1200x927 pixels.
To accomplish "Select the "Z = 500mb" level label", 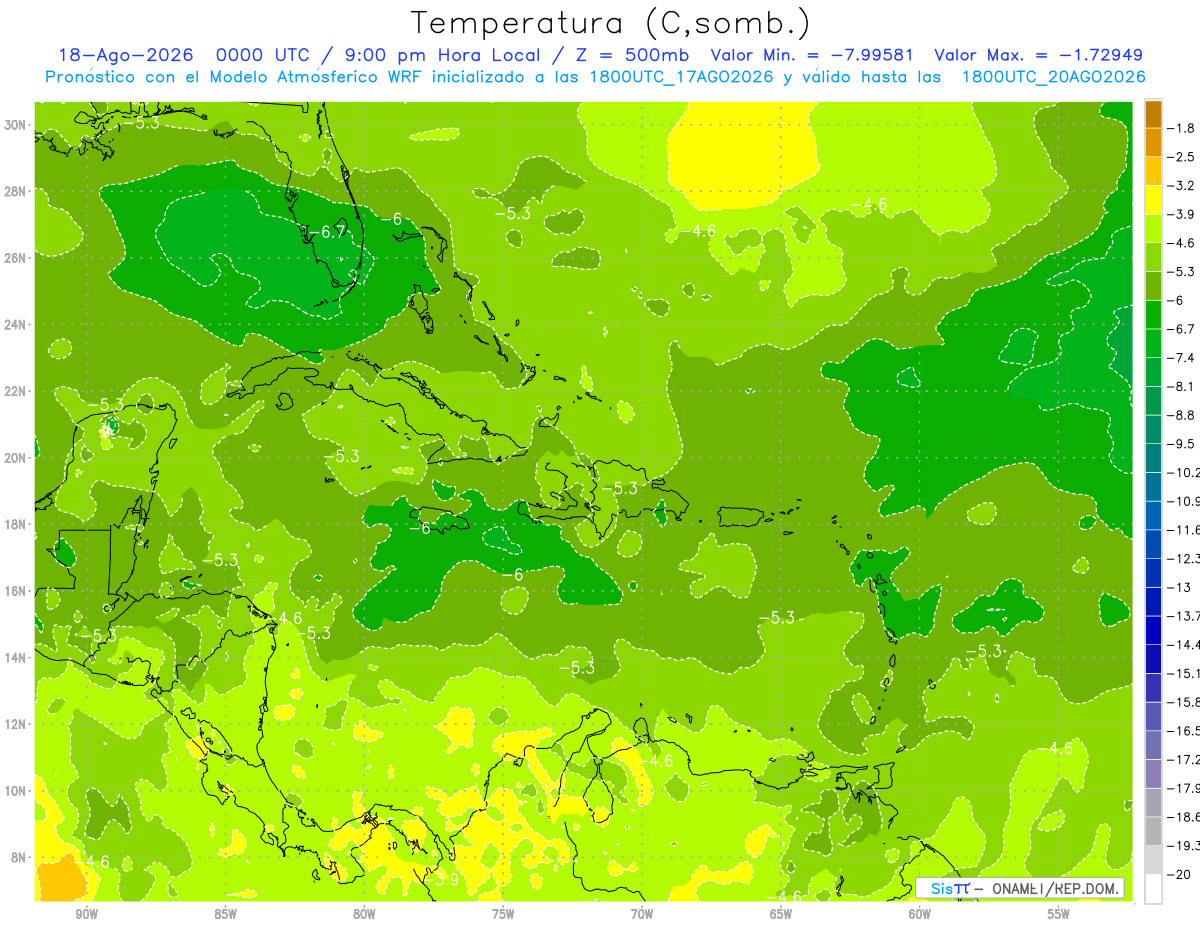I will click(x=633, y=55).
